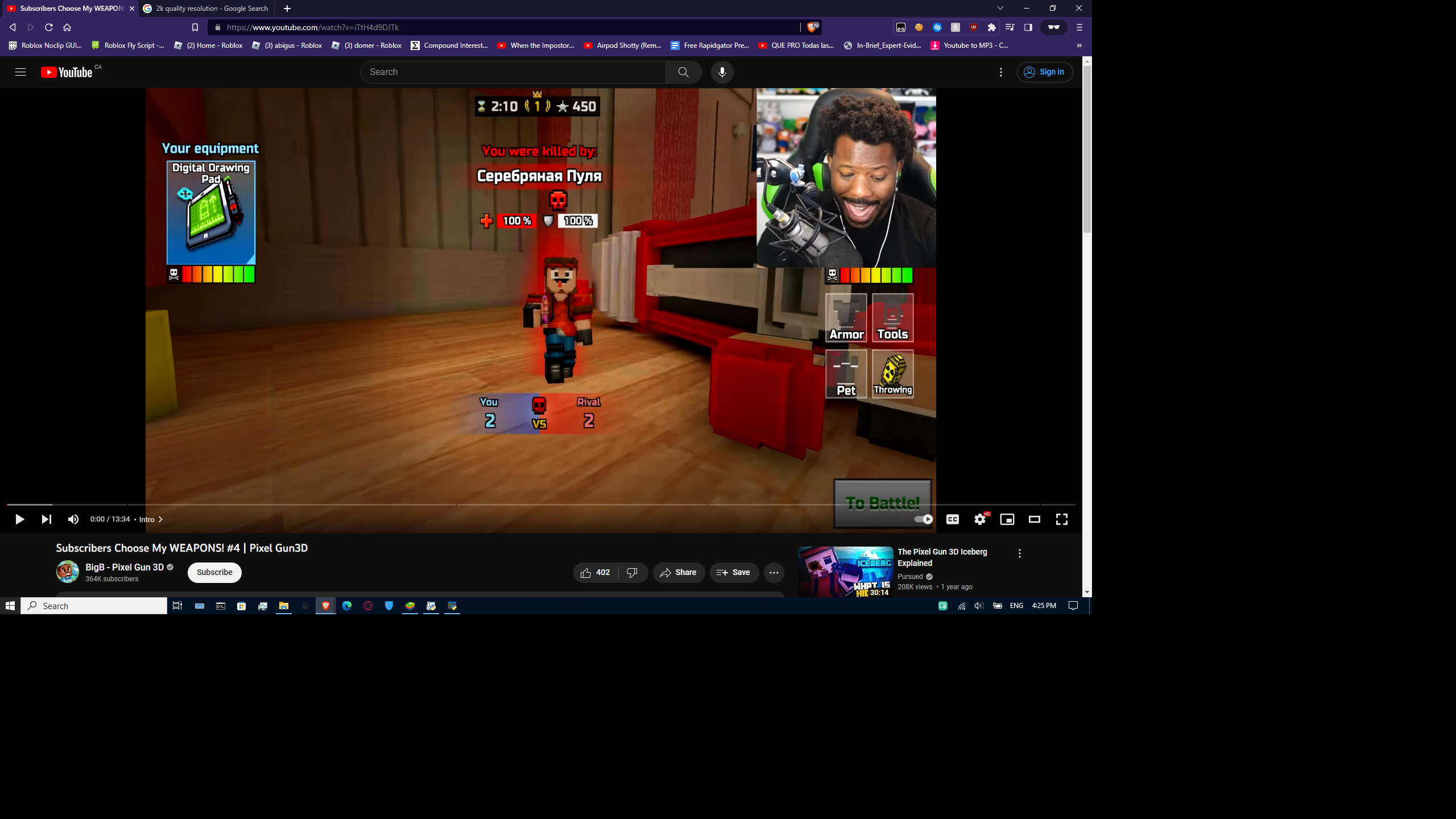This screenshot has width=1456, height=819.
Task: Click the dislike thumbs-down icon
Action: click(632, 573)
